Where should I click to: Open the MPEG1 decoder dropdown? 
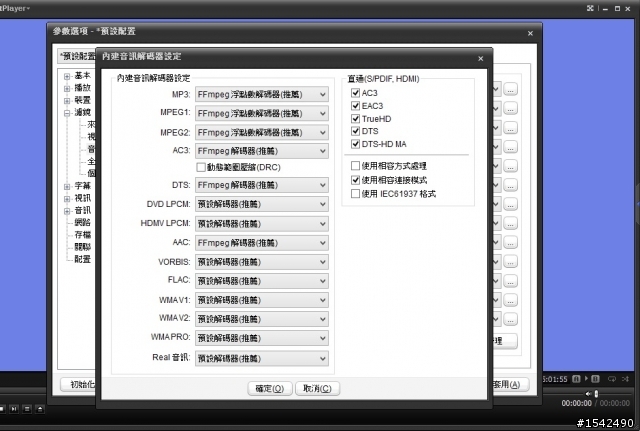pos(262,113)
